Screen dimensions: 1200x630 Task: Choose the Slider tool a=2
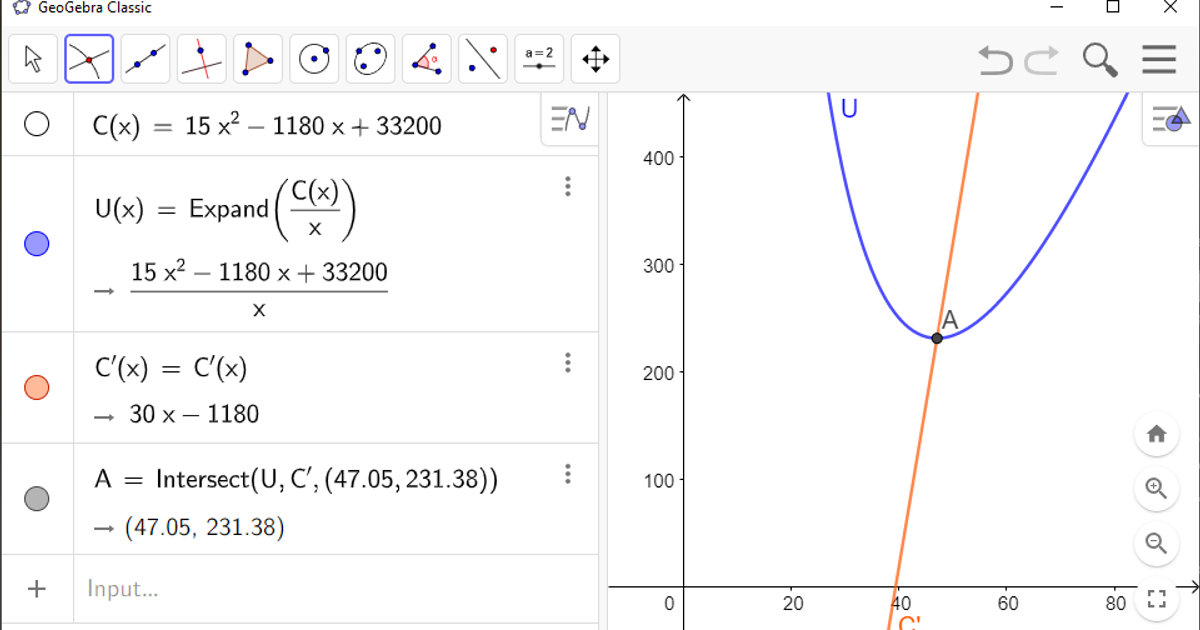(x=539, y=58)
